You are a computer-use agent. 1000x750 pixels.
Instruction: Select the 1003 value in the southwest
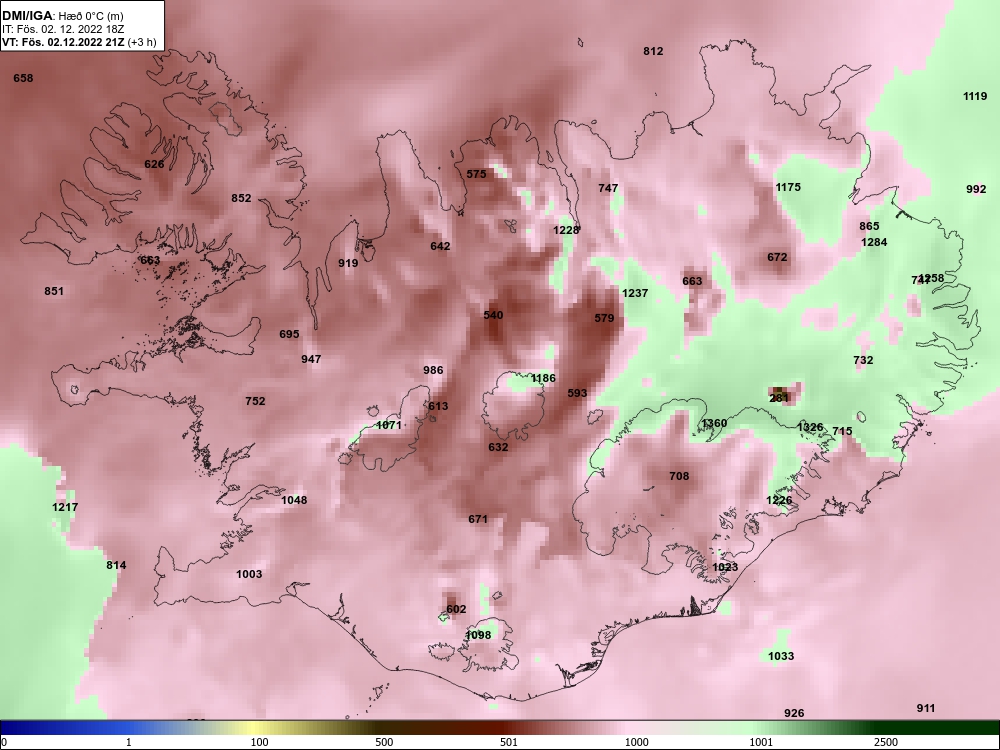pos(249,575)
